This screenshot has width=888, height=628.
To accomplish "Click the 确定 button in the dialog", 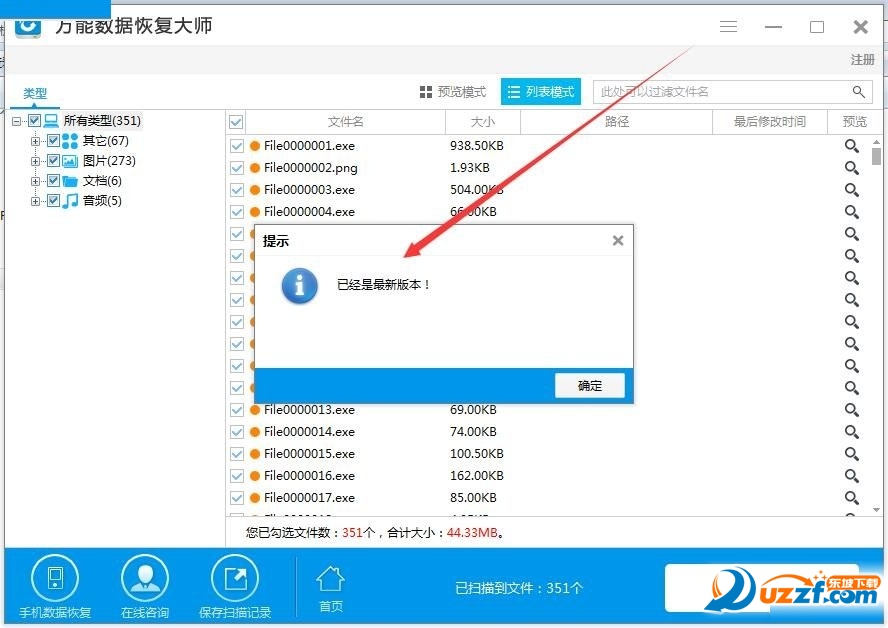I will coord(590,385).
